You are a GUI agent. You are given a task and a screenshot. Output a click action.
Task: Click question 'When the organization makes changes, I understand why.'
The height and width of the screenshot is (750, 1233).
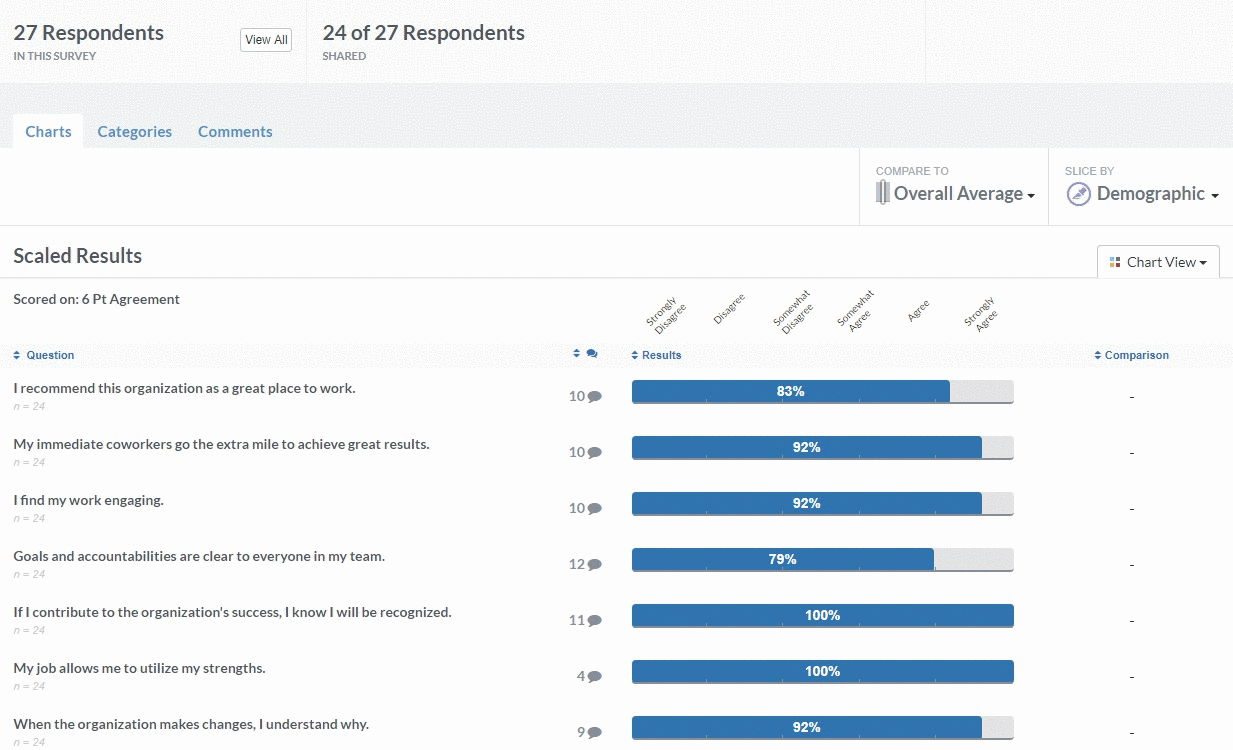tap(191, 724)
